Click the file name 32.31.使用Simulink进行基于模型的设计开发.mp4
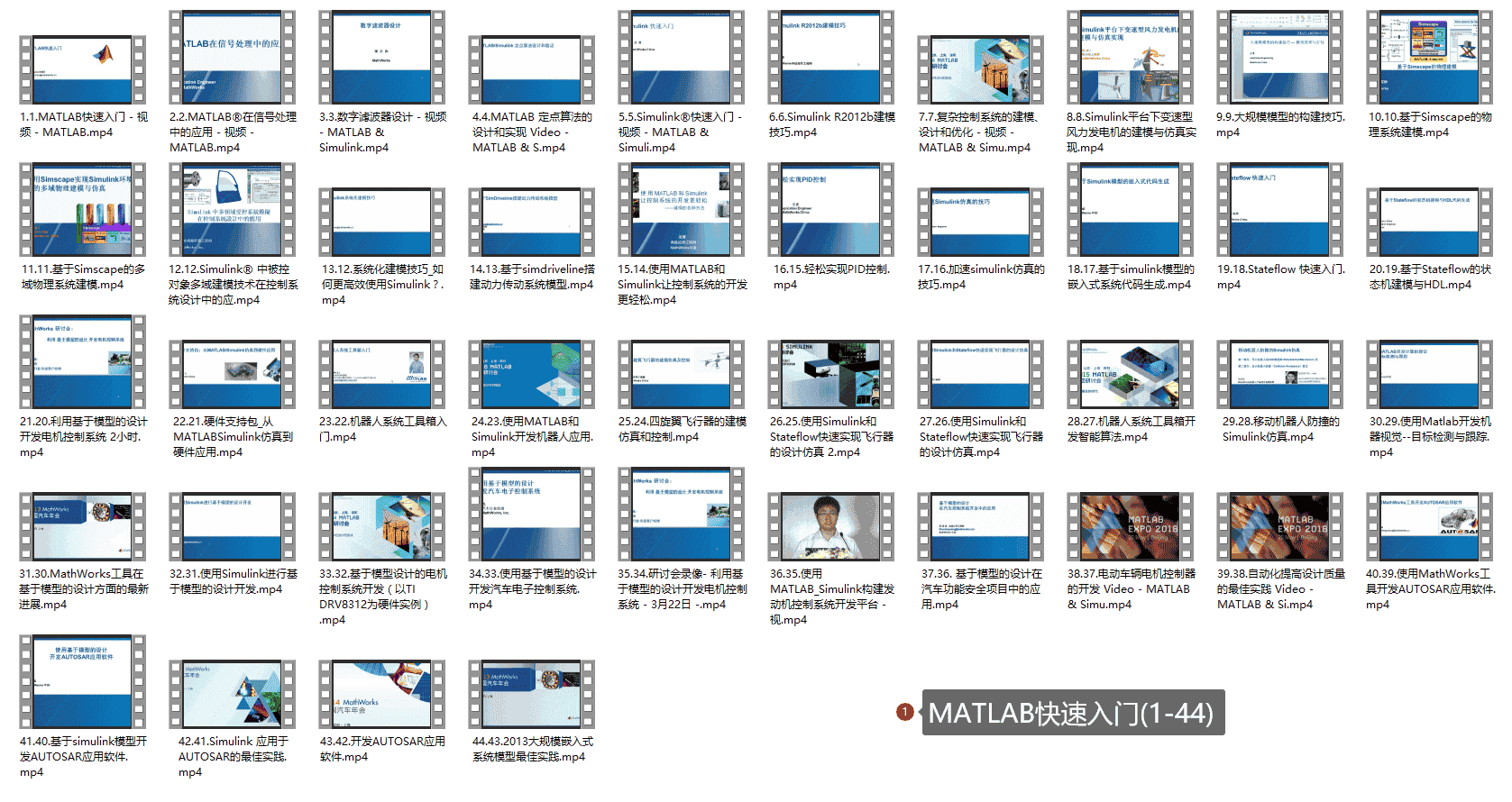 click(x=233, y=581)
